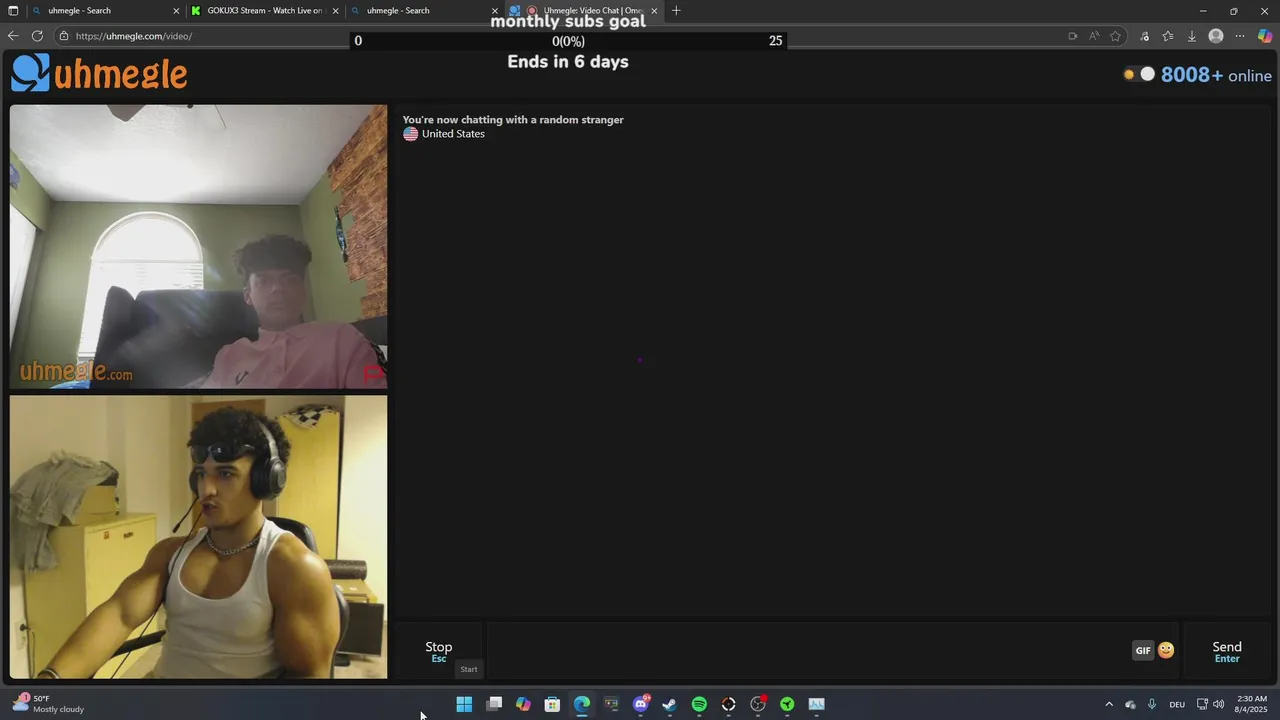Click the Stop chat button
This screenshot has width=1280, height=720.
439,651
